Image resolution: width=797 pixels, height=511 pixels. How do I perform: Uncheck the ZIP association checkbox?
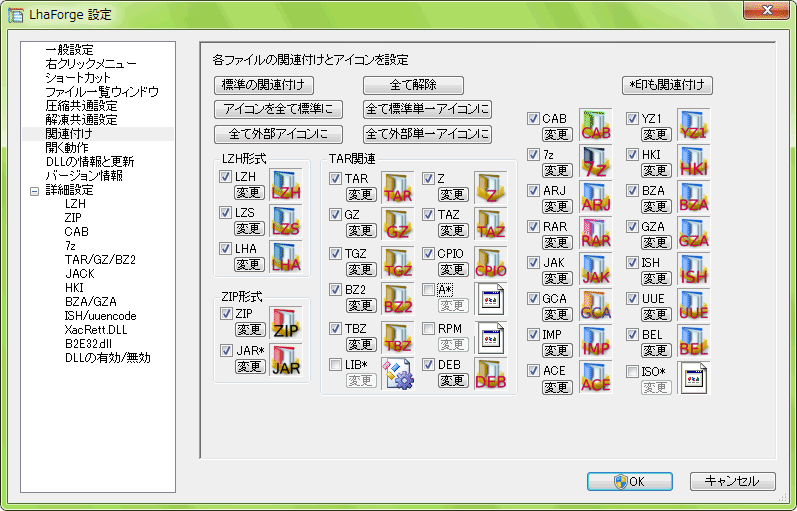coord(226,313)
